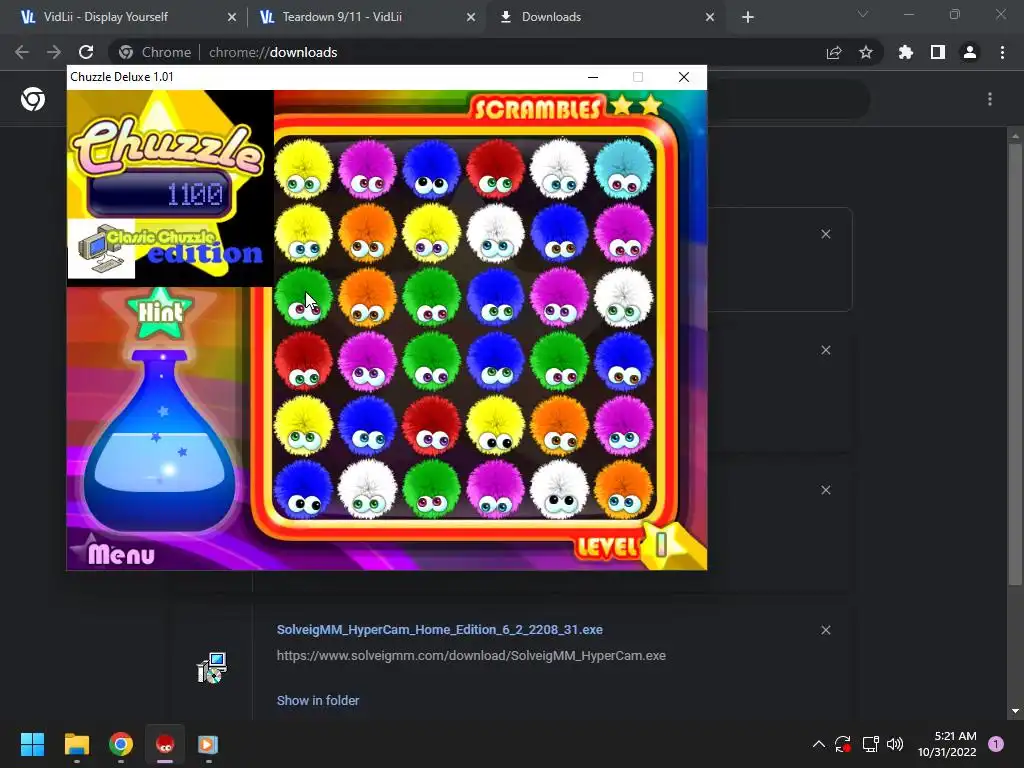This screenshot has height=768, width=1024.
Task: Open SolveigMM_HyperCam_Home_Edition exe download link
Action: pos(440,630)
